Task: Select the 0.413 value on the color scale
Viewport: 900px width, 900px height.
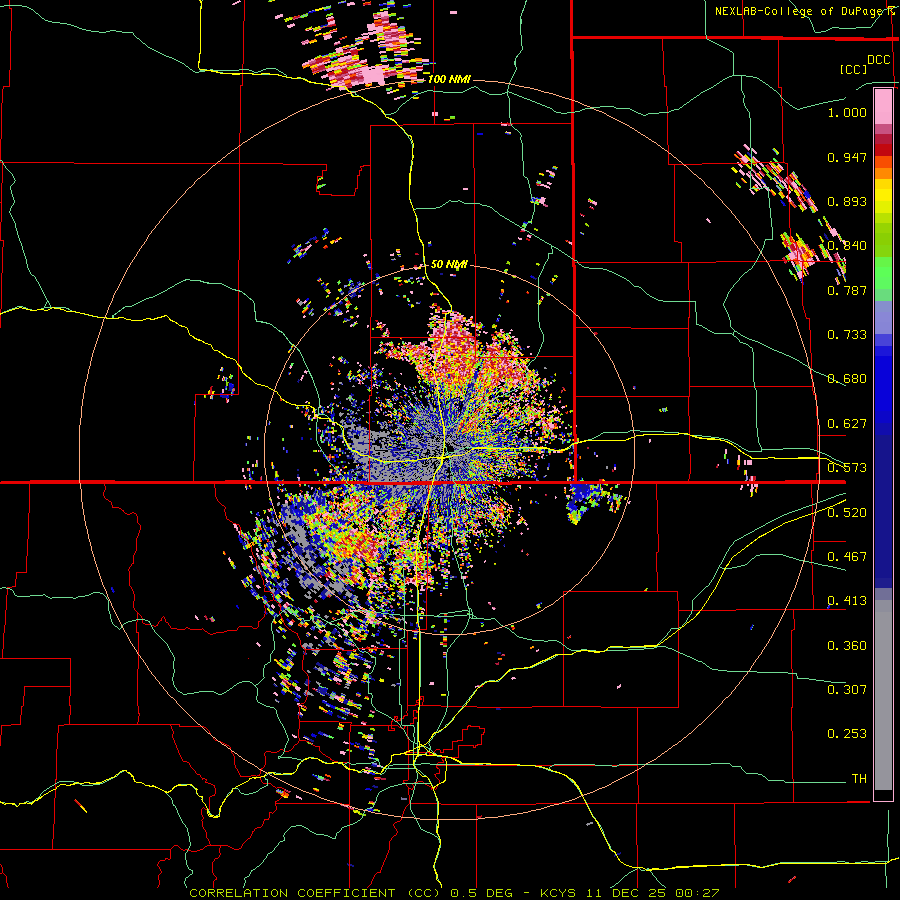Action: 847,600
